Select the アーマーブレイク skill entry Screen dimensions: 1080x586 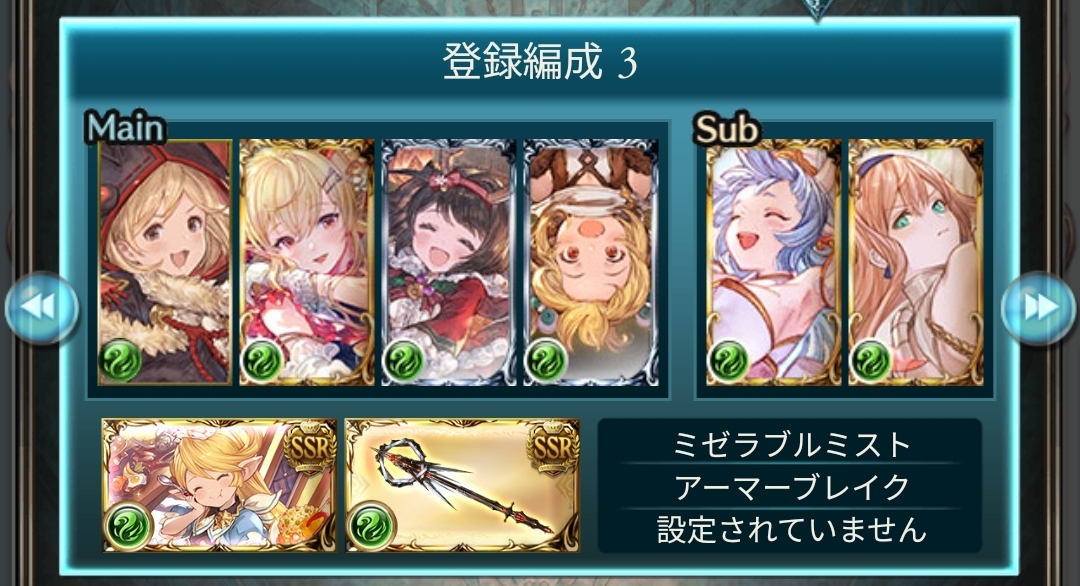tap(790, 487)
